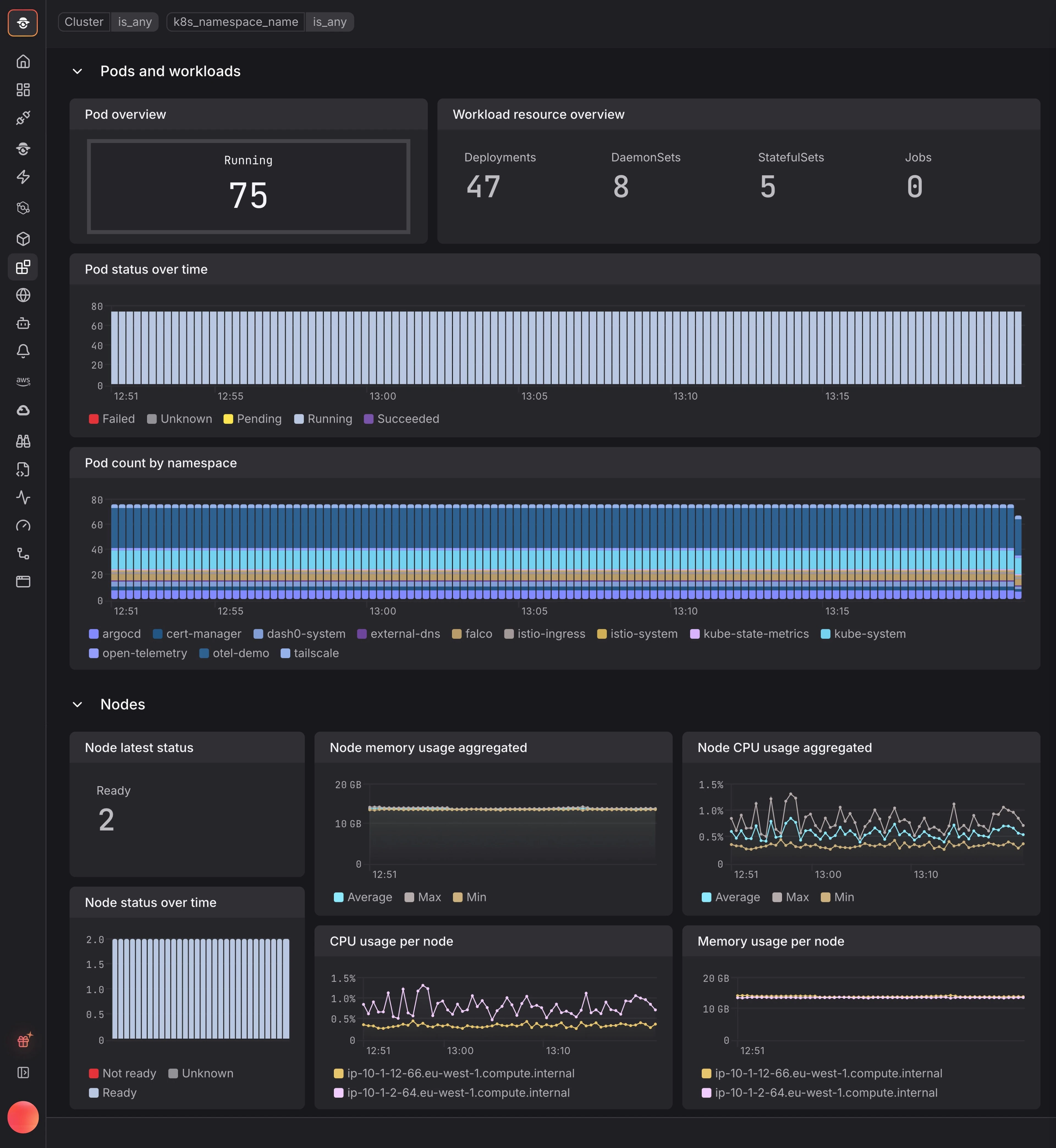Viewport: 1056px width, 1148px height.
Task: Change the k8s_namespace_name is_any operator
Action: tap(330, 22)
